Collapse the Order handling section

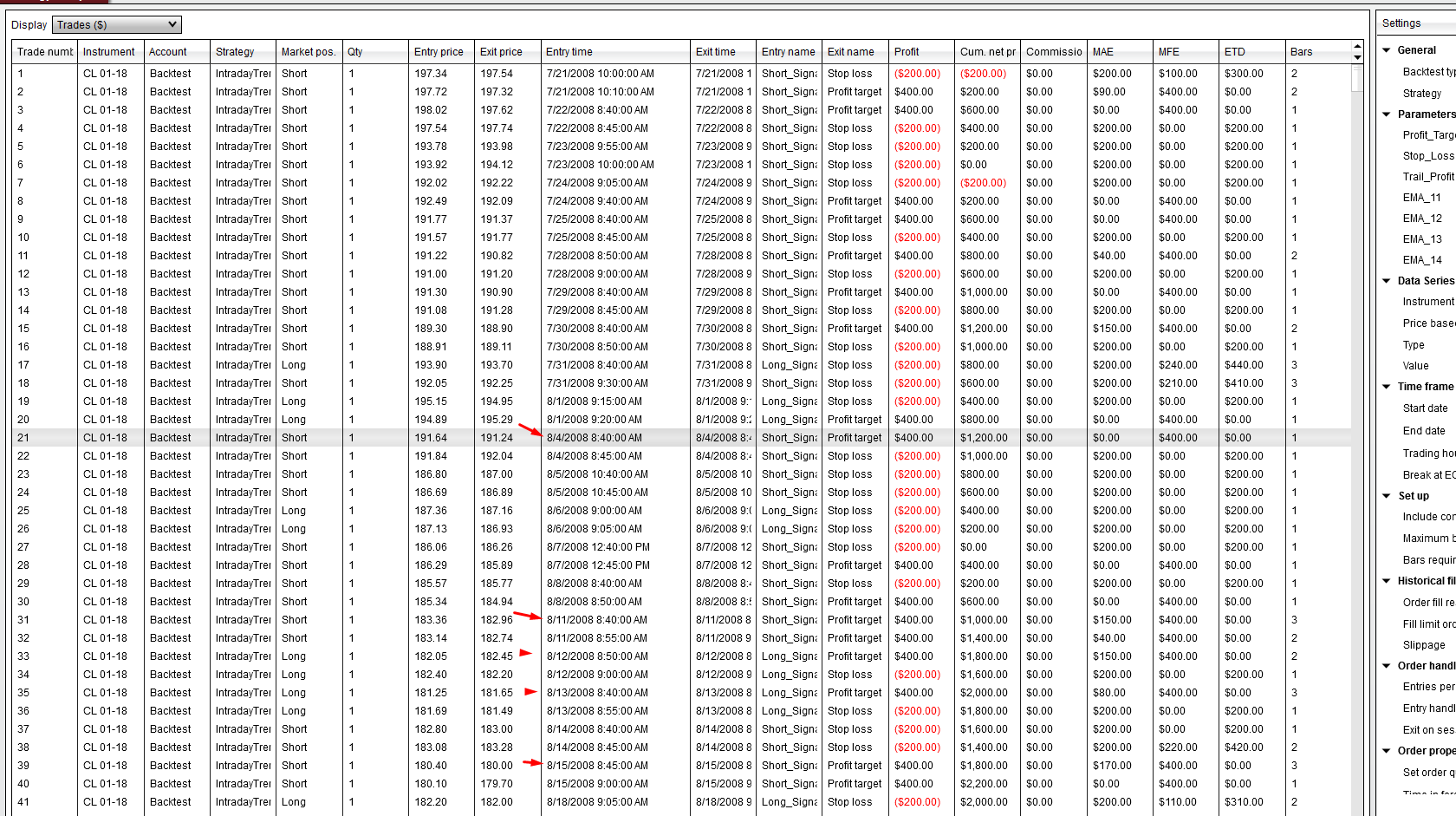point(1387,666)
